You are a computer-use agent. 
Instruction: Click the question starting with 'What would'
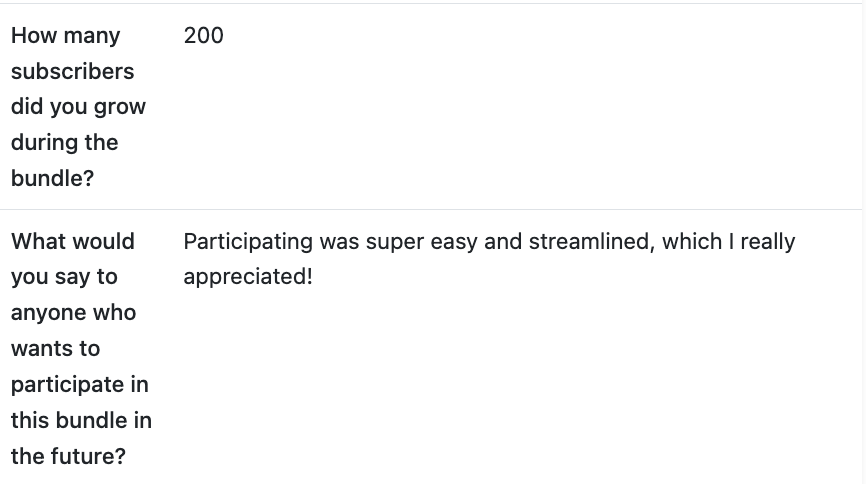pyautogui.click(x=72, y=242)
